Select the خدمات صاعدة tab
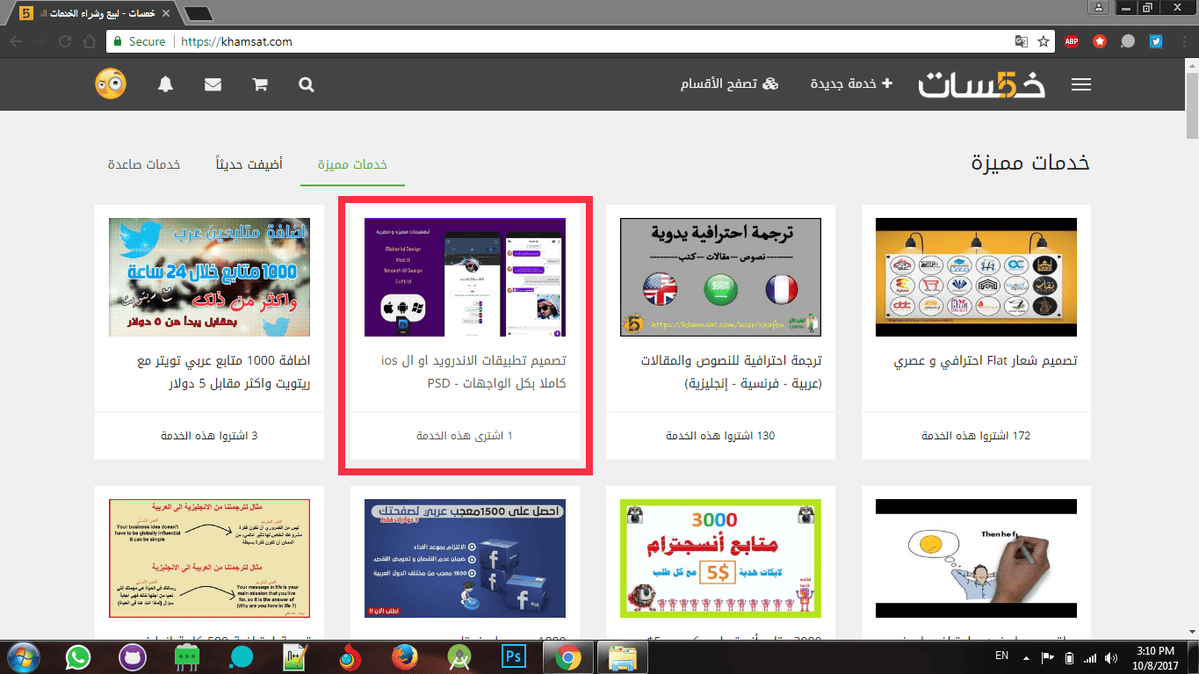Screen dimensions: 1199x674 click(144, 164)
